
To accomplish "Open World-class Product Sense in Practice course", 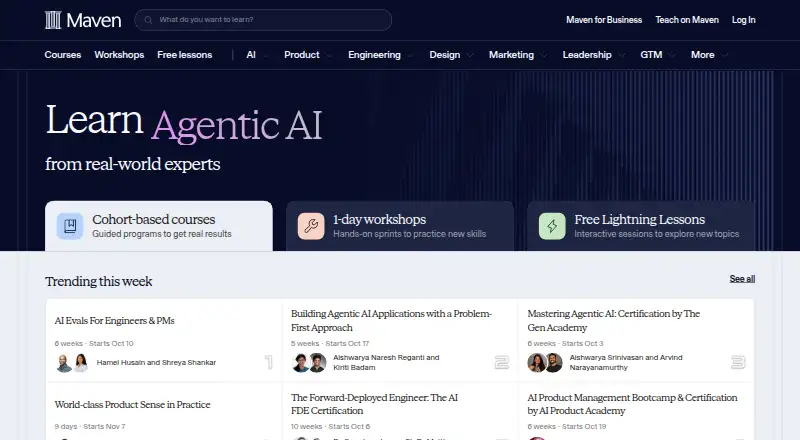I will 132,404.
